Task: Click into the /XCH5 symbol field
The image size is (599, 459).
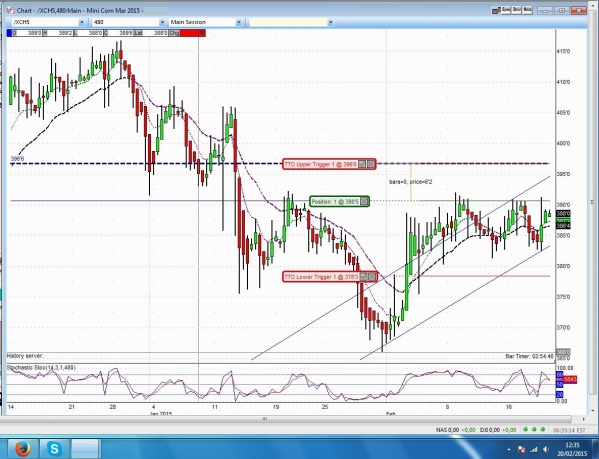Action: point(45,23)
